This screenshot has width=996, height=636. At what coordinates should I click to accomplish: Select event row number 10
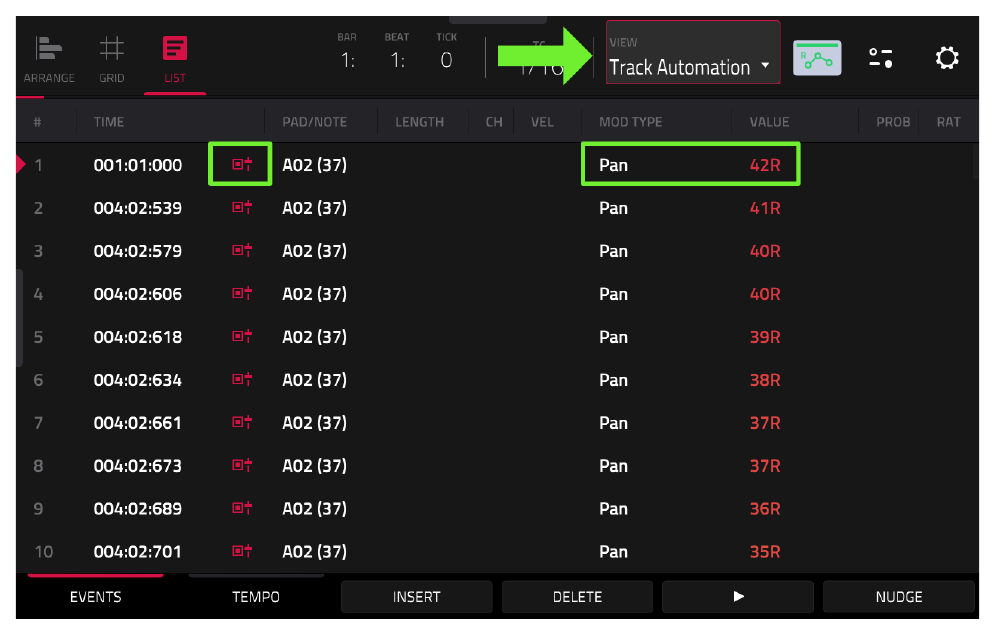43,551
